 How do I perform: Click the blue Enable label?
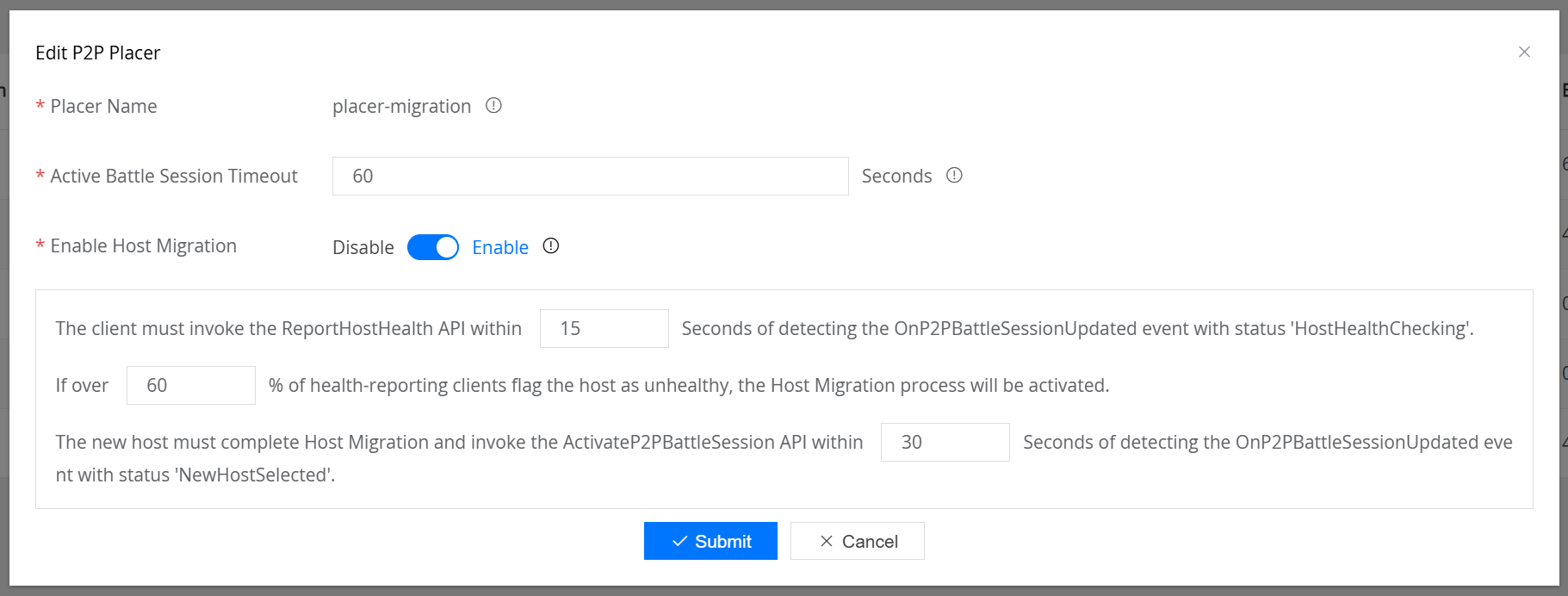(x=500, y=247)
